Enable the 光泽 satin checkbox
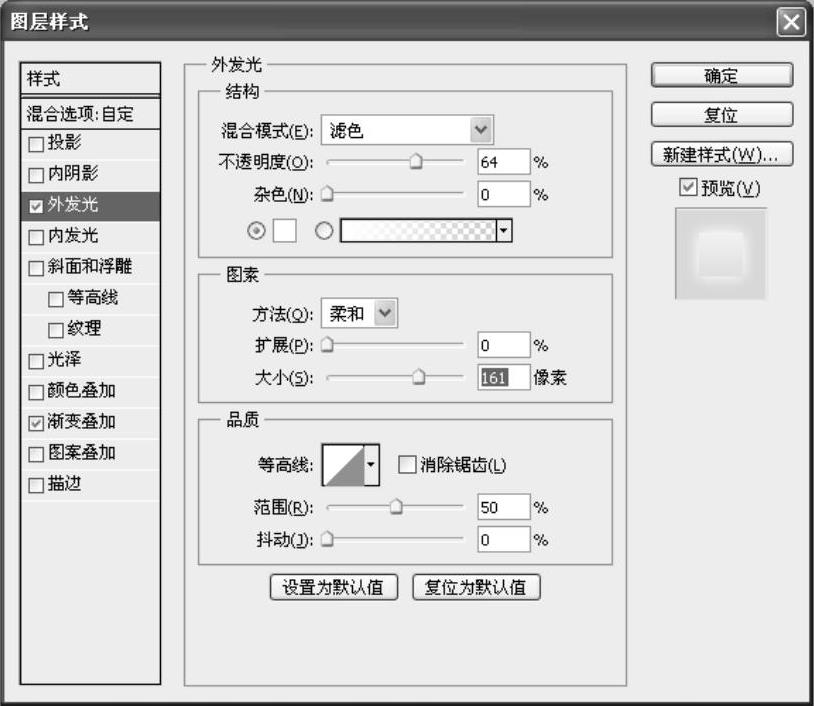 point(36,361)
